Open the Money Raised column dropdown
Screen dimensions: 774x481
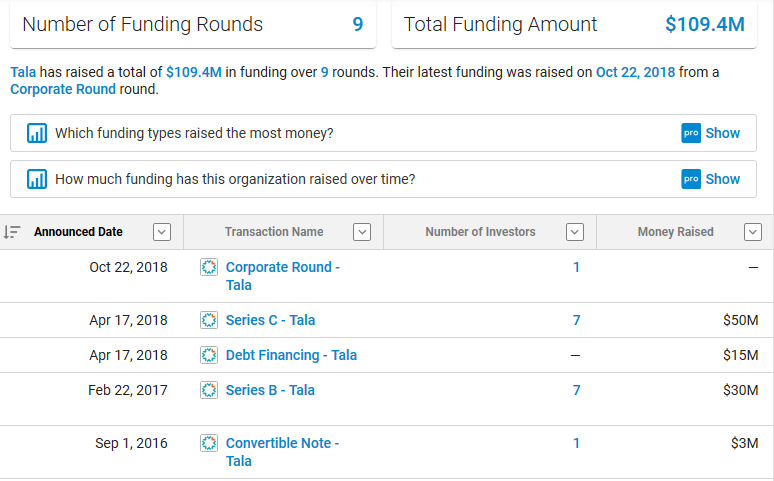click(x=753, y=232)
